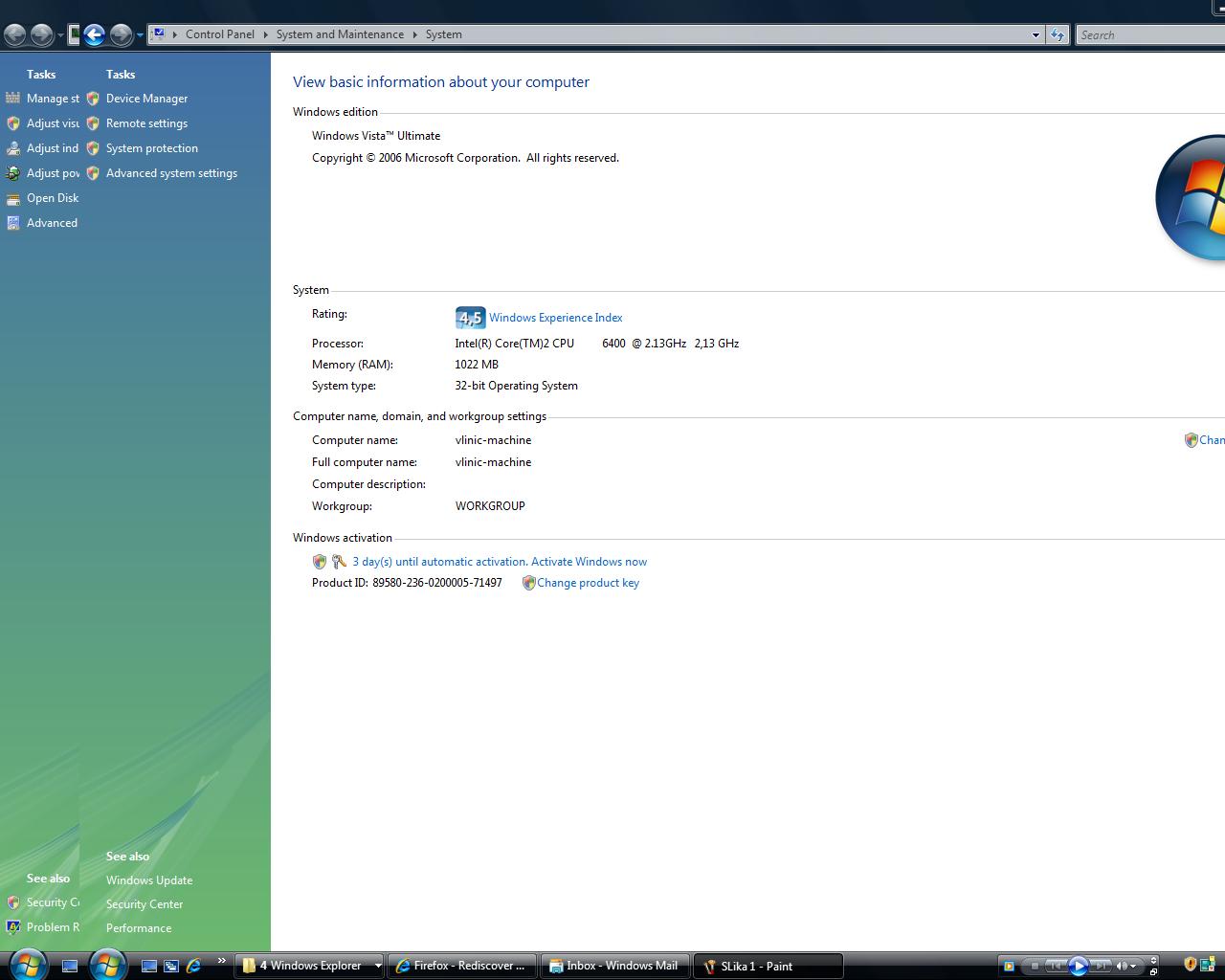1225x980 pixels.
Task: Switch to Inbox - Windows Mail taskbar item
Action: tap(614, 966)
